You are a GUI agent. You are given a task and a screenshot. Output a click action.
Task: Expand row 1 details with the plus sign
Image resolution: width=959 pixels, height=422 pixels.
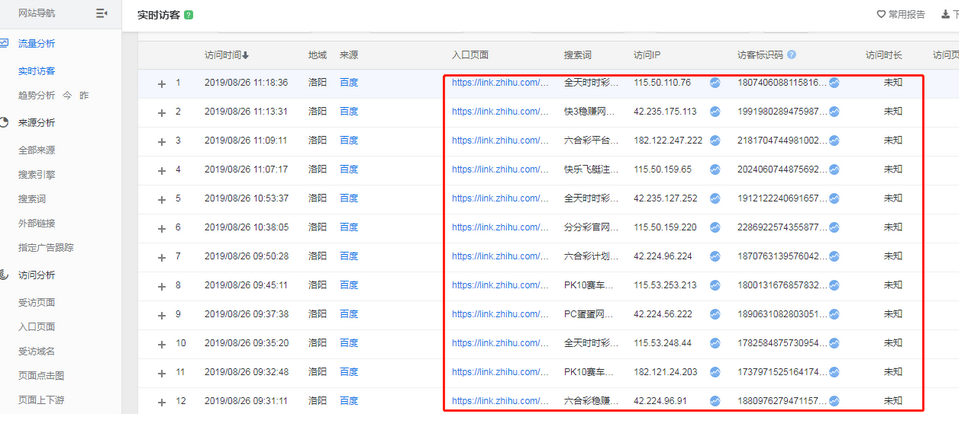(161, 84)
